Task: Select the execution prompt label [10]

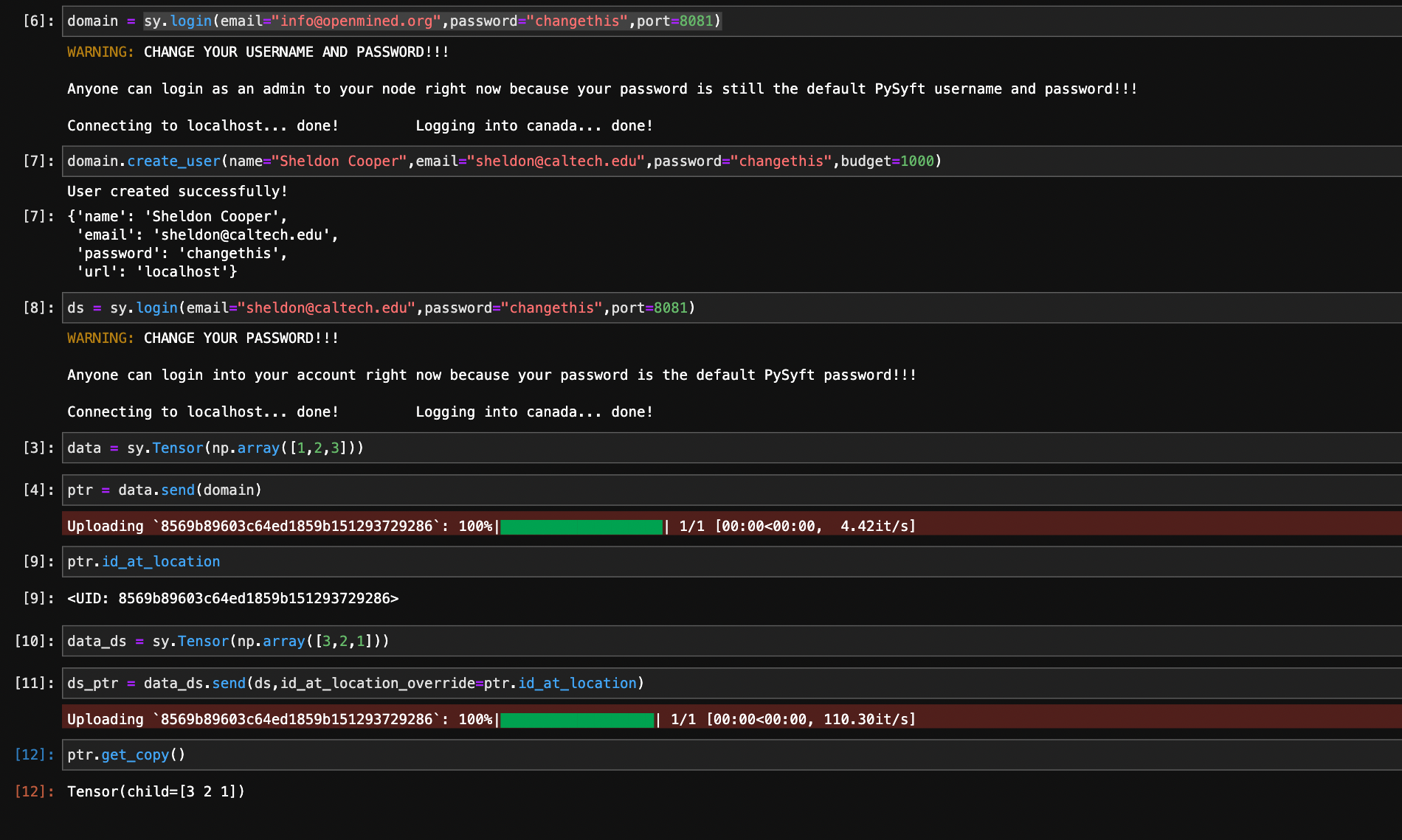Action: tap(33, 641)
